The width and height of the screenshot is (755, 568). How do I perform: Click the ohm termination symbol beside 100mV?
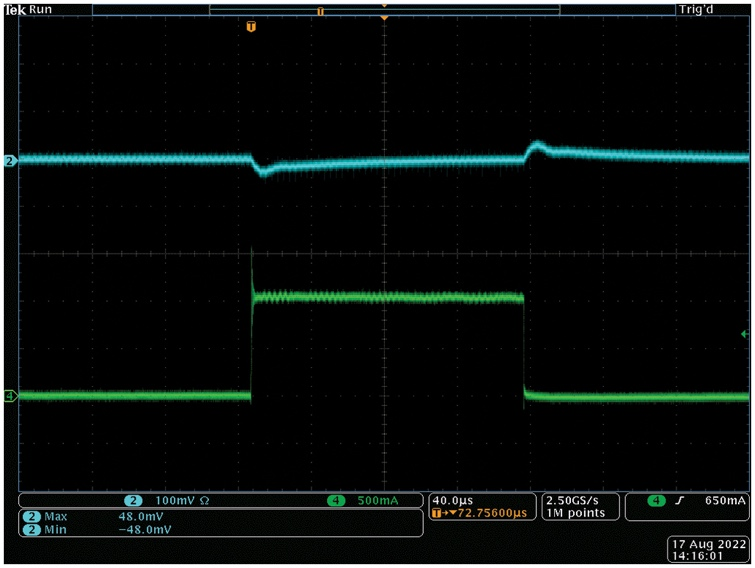[x=205, y=501]
